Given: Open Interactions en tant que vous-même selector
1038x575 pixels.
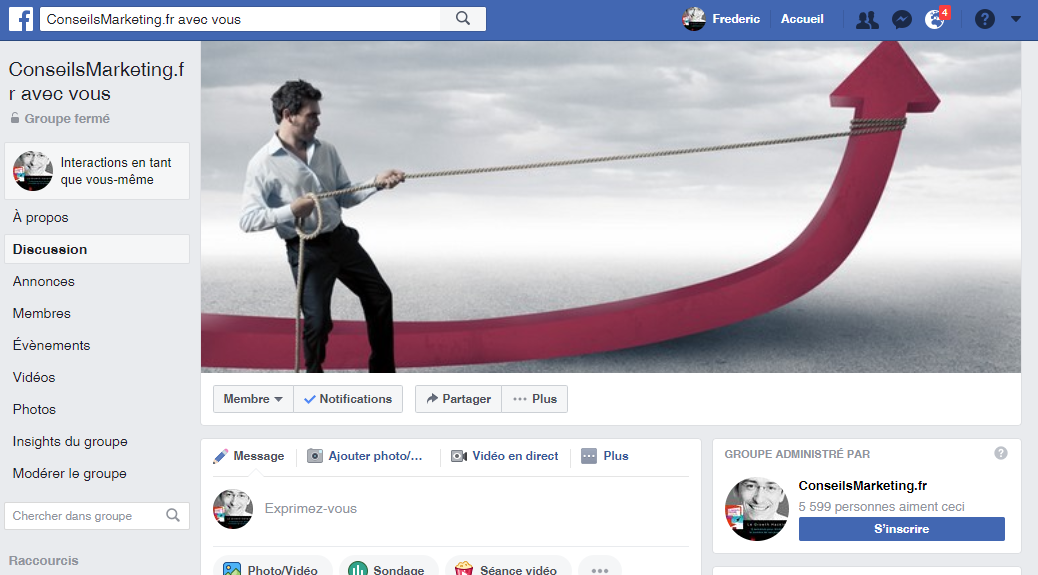Looking at the screenshot, I should pos(97,171).
